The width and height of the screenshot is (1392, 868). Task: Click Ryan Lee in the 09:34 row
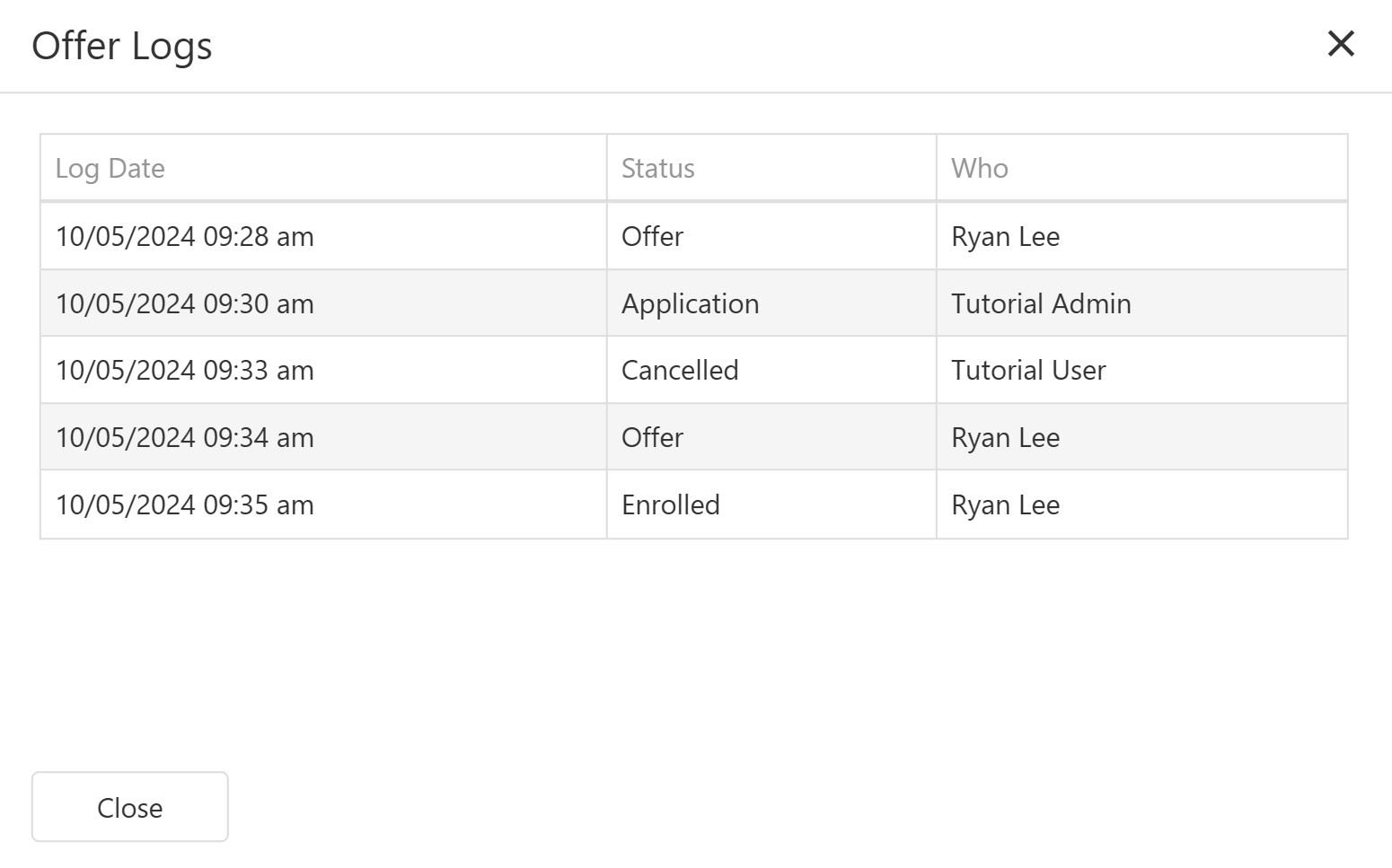tap(1005, 438)
